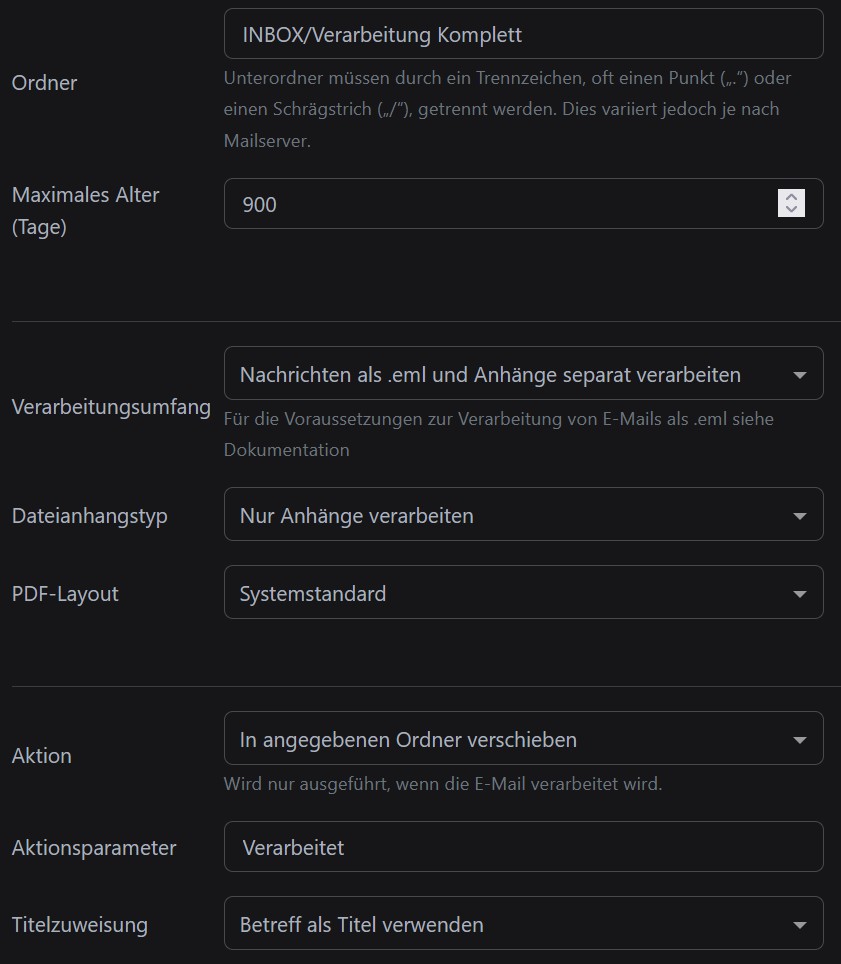Click the Aktion label

pos(41,756)
